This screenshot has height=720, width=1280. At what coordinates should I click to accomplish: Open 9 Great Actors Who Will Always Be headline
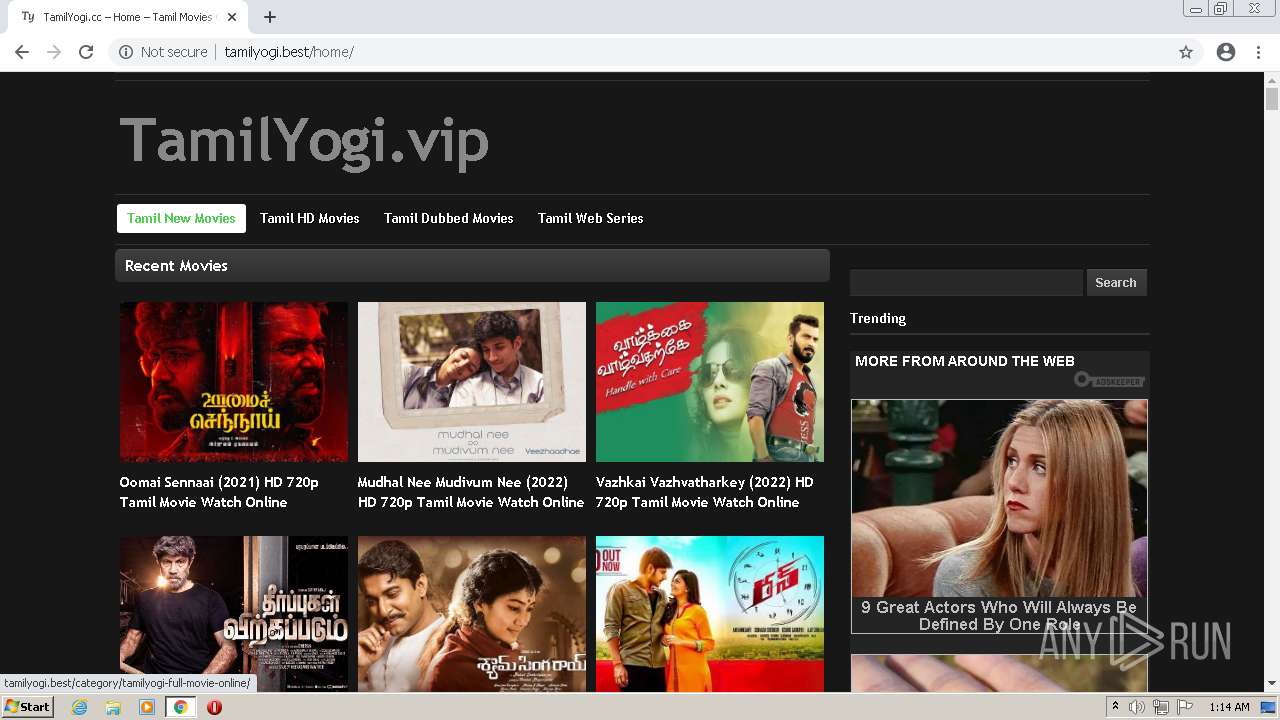(999, 615)
